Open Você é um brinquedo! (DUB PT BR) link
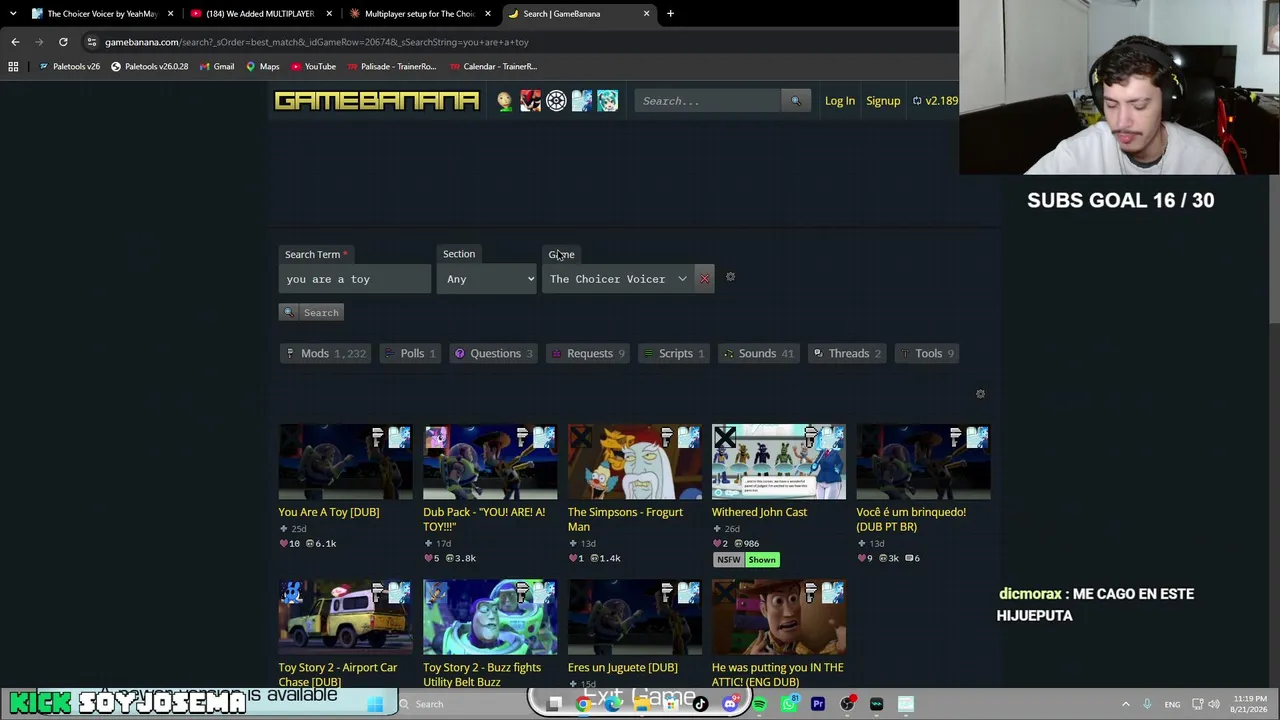Viewport: 1280px width, 720px height. (911, 519)
